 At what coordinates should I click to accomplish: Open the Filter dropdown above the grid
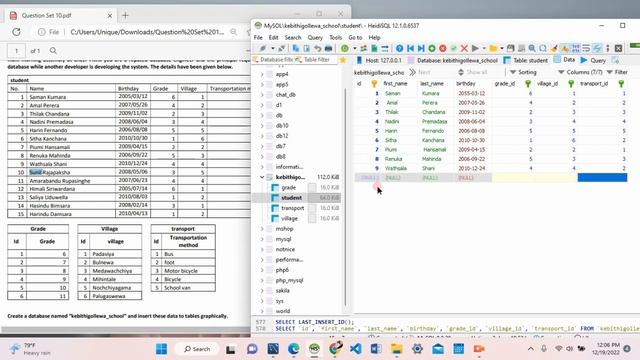tap(617, 72)
